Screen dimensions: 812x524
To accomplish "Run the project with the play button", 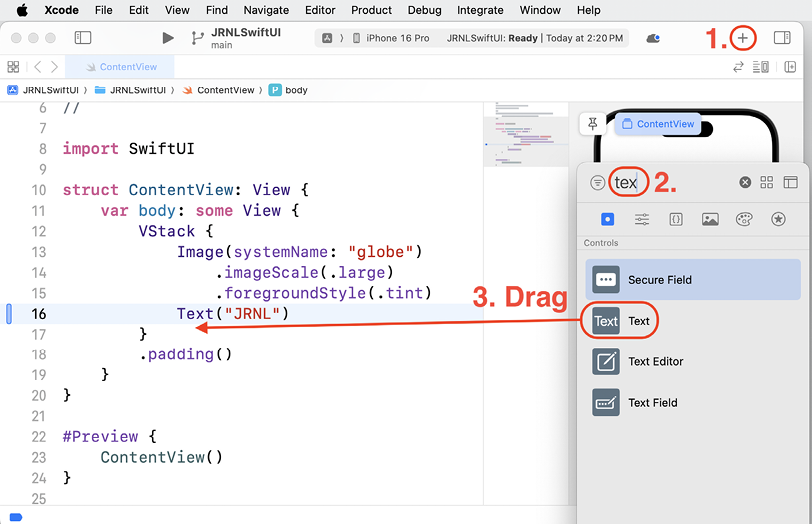I will 168,38.
